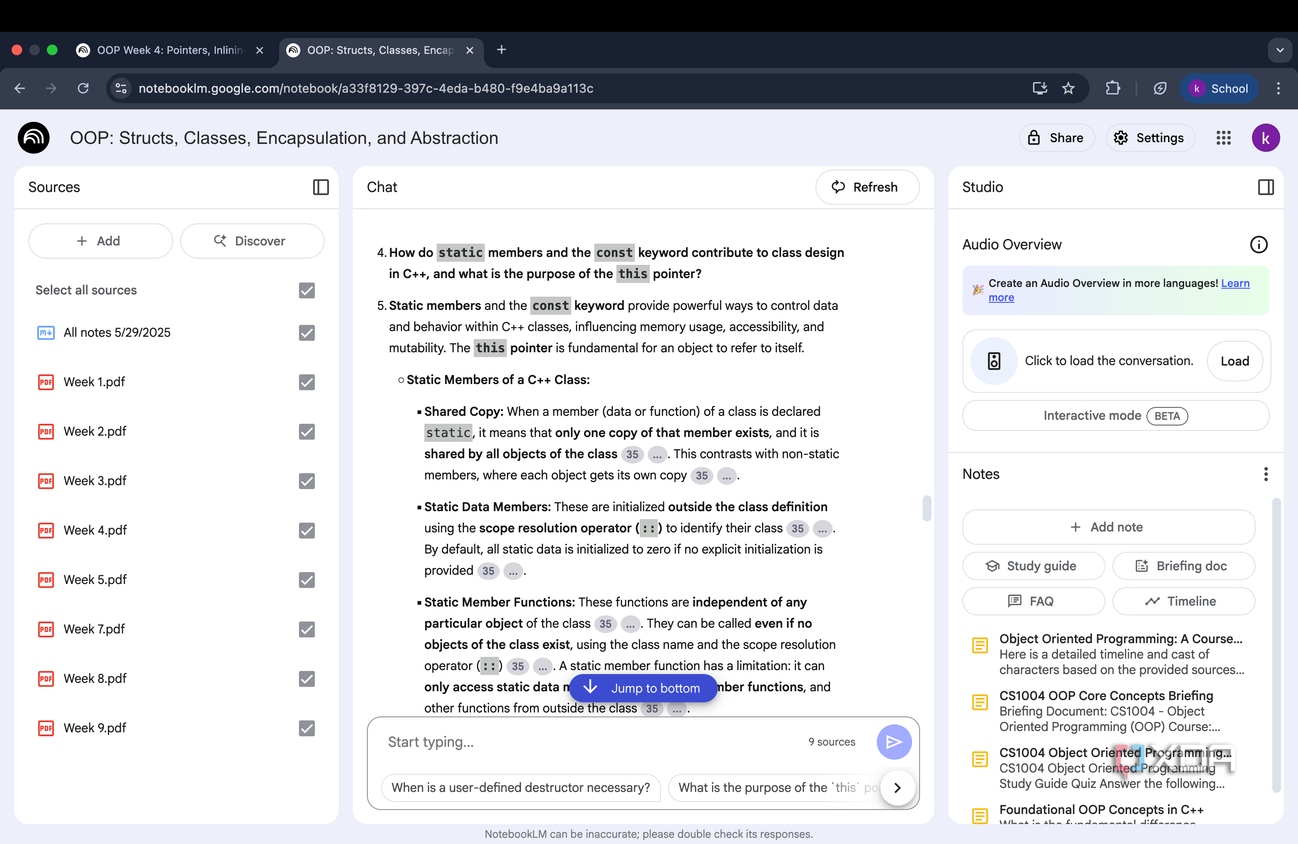Expand the tab search dropdown arrow
The image size is (1298, 844).
pyautogui.click(x=1280, y=50)
